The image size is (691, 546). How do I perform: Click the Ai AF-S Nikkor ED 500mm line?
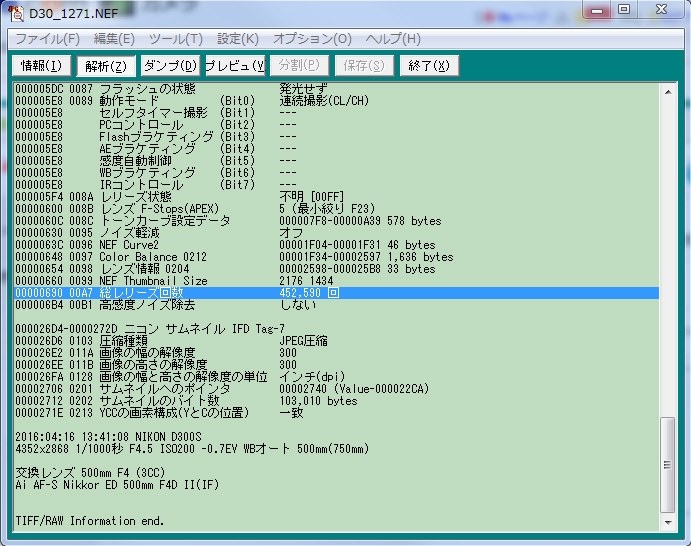117,485
